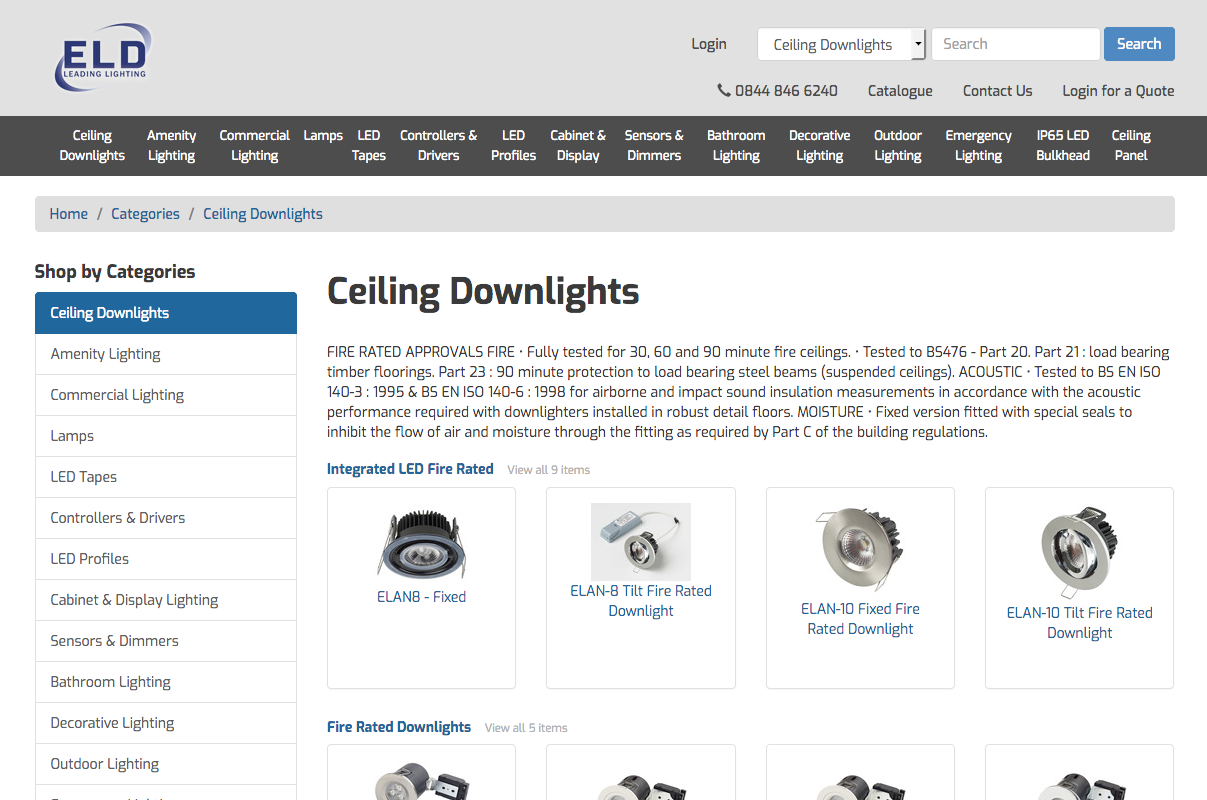Click View all 9 items link
Viewport: 1207px width, 800px height.
(548, 470)
